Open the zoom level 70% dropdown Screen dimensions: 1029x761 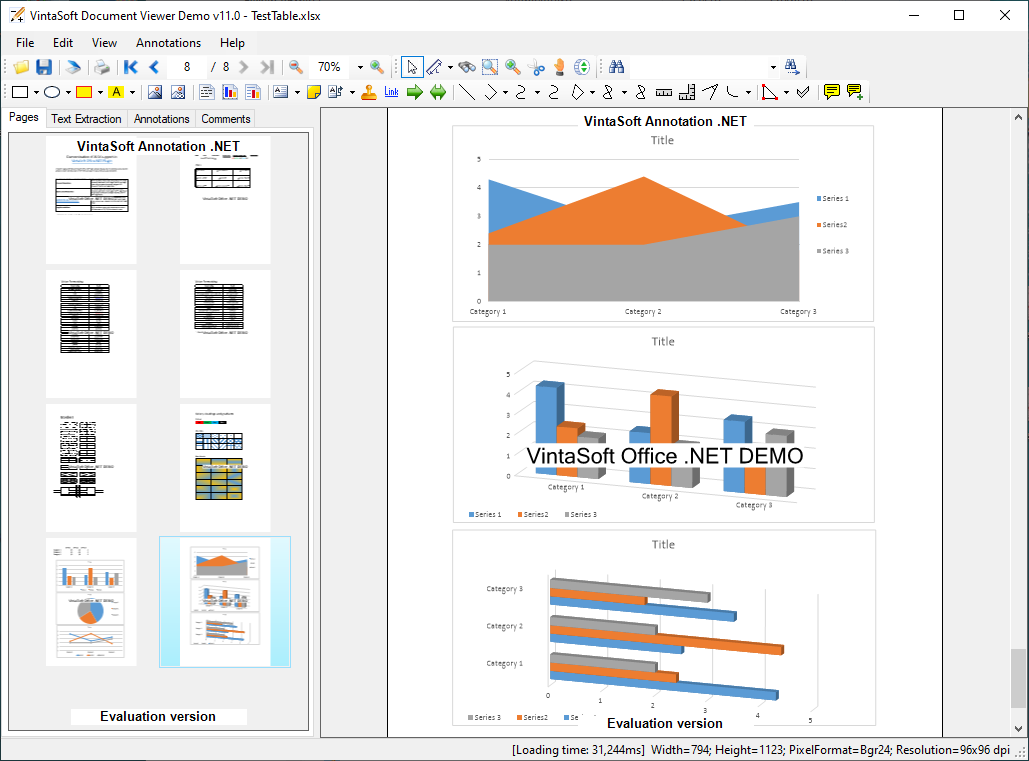click(x=360, y=67)
